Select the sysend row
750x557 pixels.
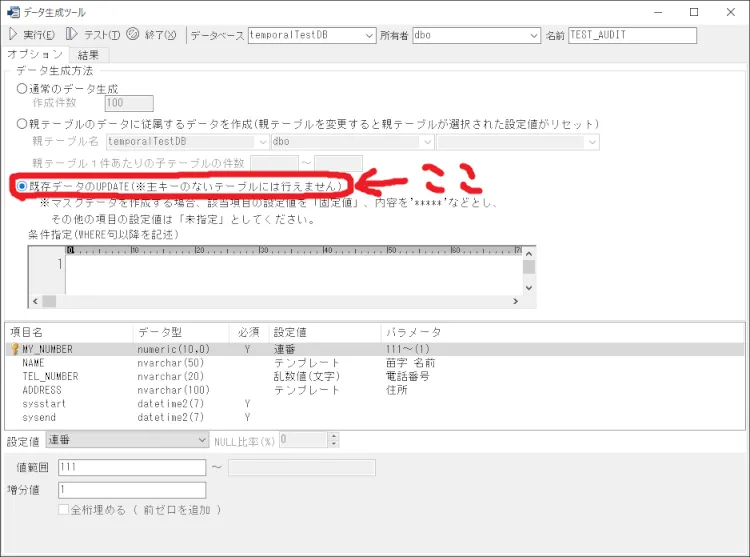click(x=375, y=417)
